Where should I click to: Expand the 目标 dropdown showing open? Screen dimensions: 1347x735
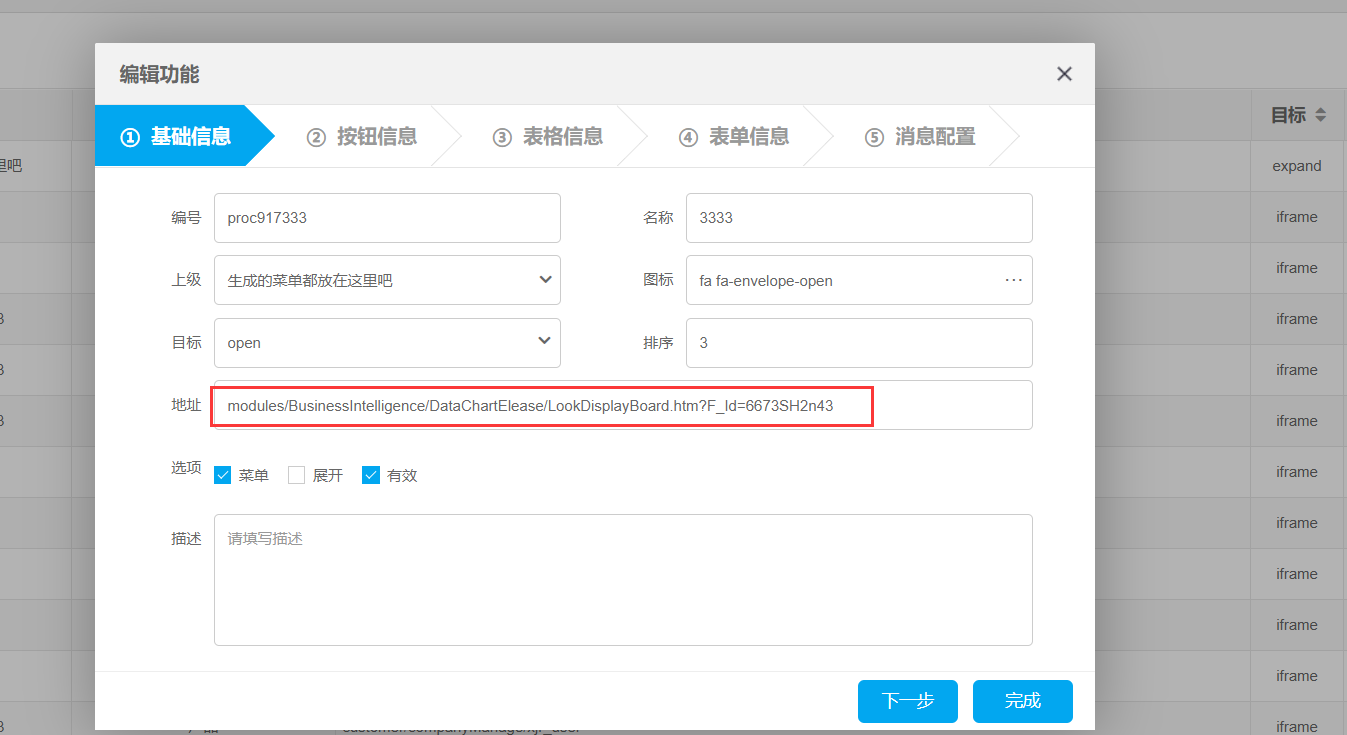[387, 343]
